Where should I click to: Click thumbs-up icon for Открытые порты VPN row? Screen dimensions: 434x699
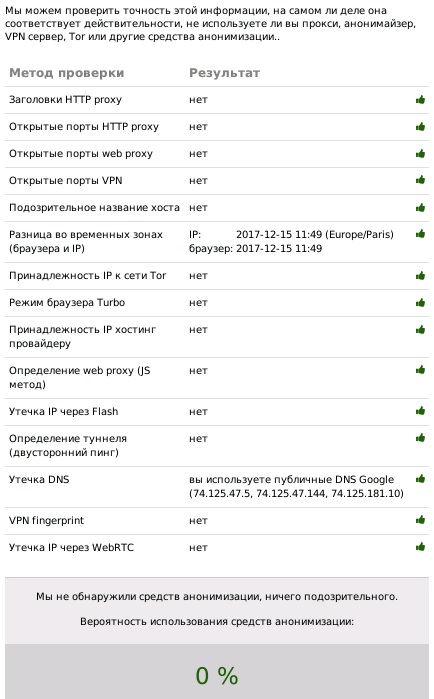tap(420, 180)
